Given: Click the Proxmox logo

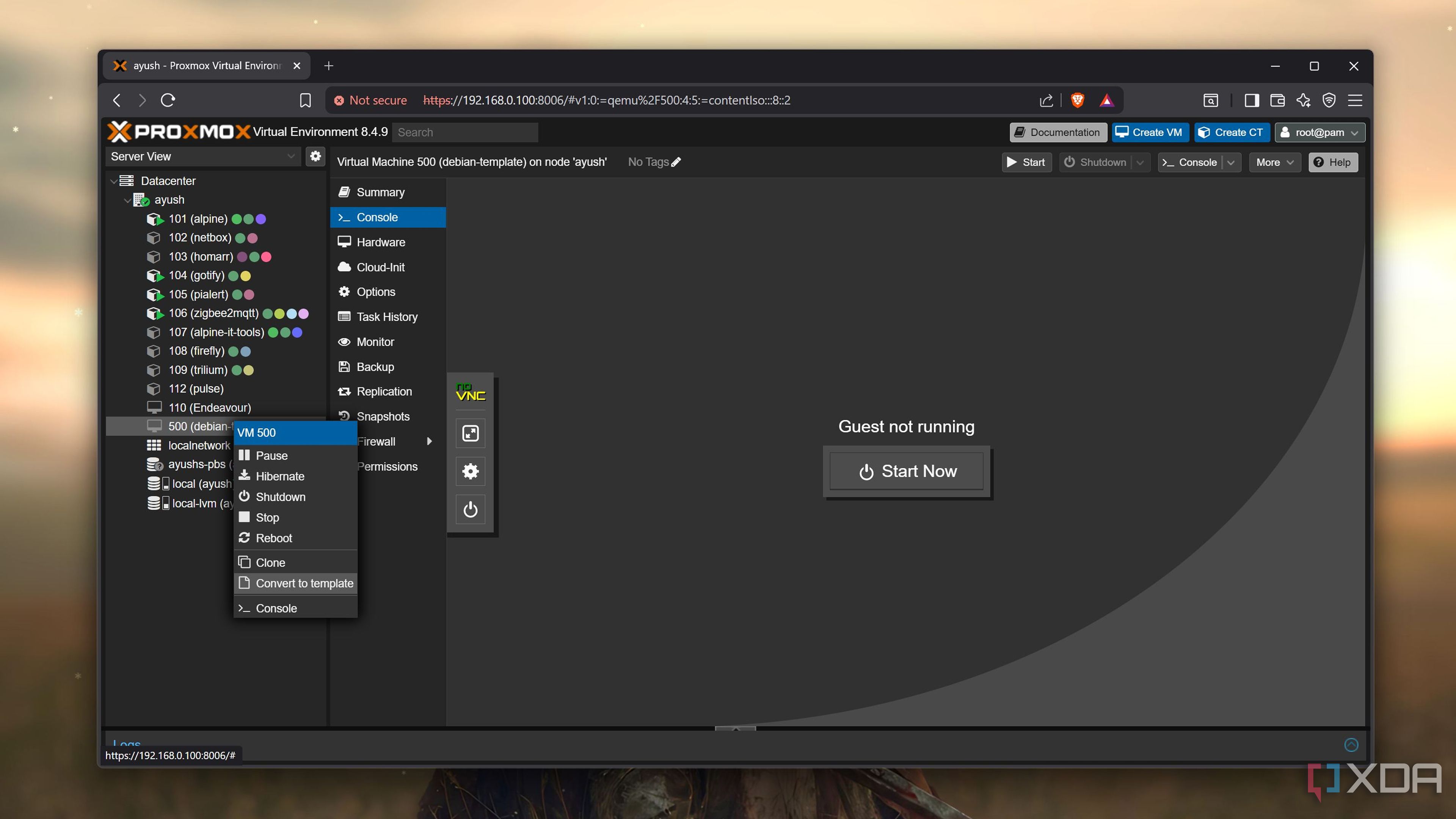Looking at the screenshot, I should (179, 132).
